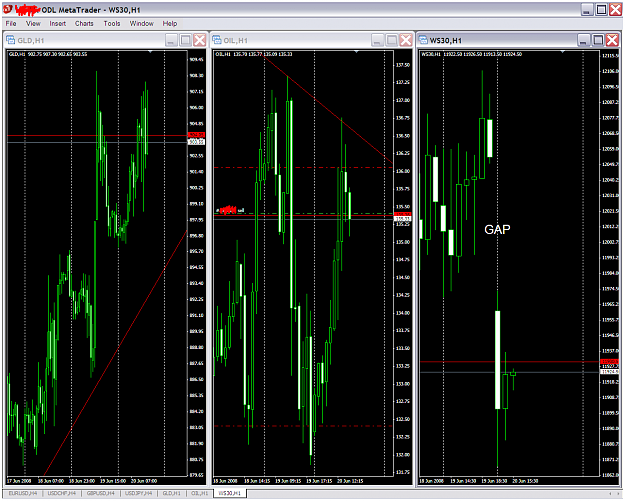Close the main MetaTrader window

point(615,10)
